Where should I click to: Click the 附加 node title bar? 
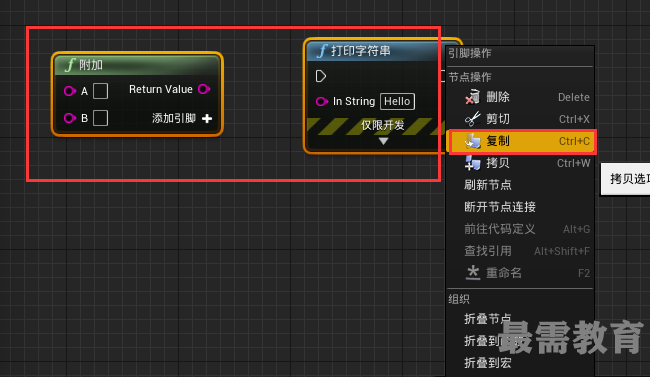coord(137,65)
